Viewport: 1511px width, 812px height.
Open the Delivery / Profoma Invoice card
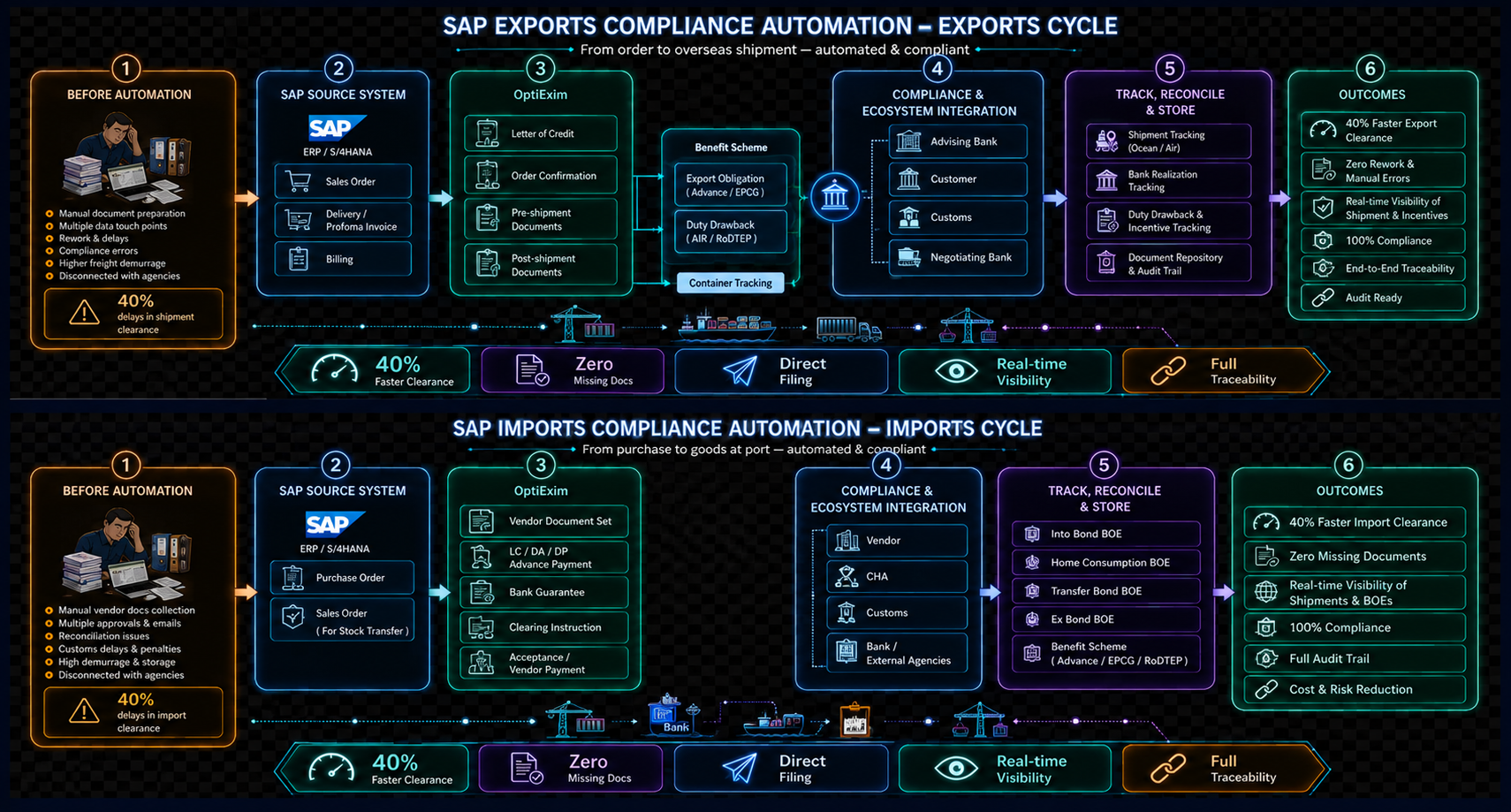click(x=343, y=220)
